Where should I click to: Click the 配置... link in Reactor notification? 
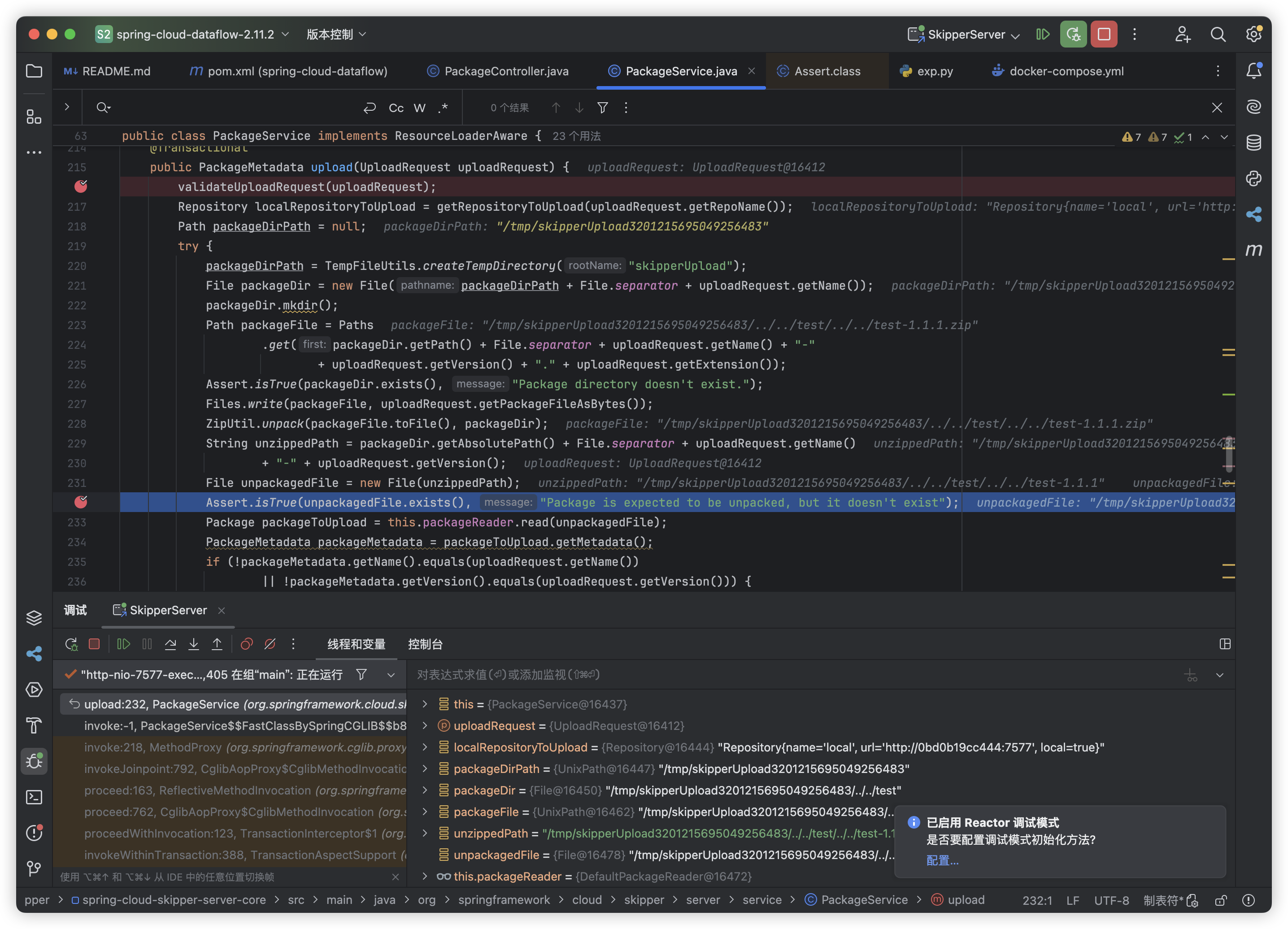coord(942,860)
